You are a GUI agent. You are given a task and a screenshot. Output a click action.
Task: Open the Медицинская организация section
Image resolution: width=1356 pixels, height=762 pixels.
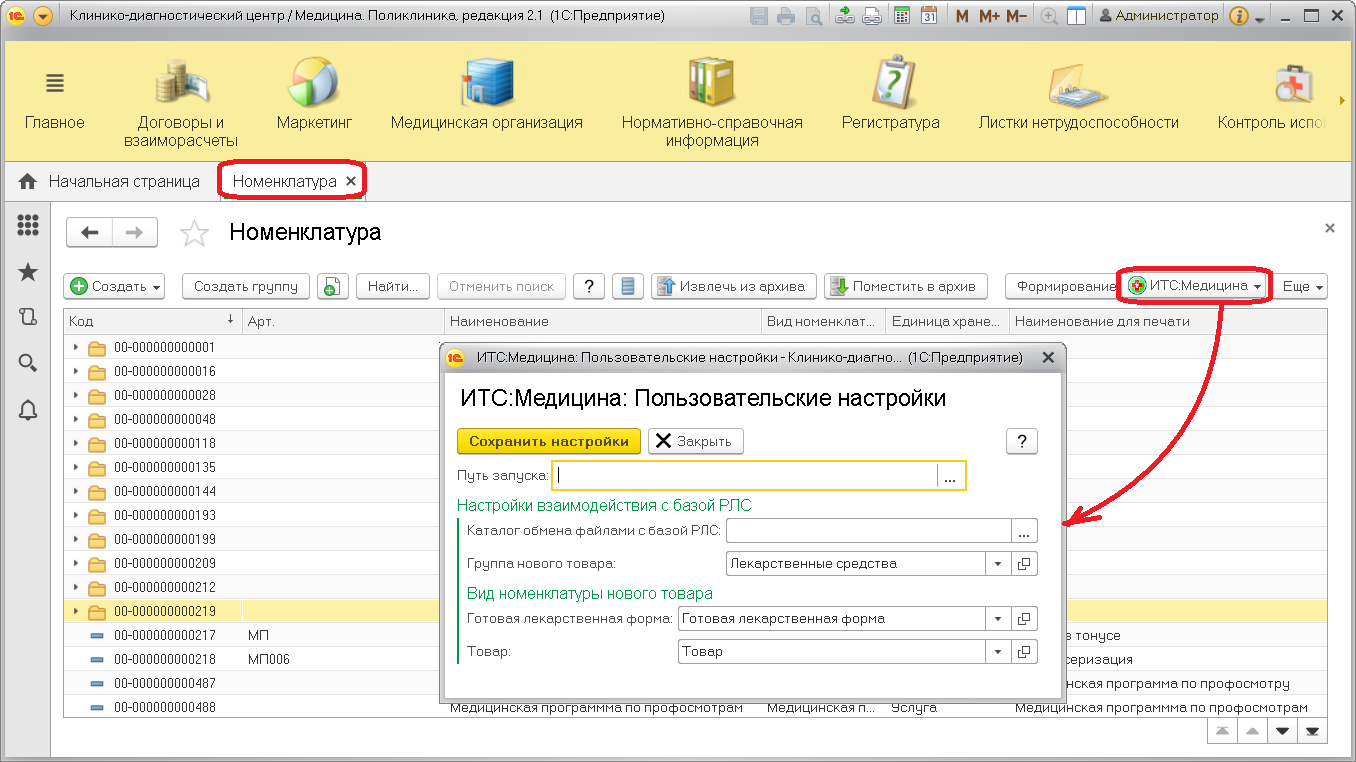coord(486,95)
